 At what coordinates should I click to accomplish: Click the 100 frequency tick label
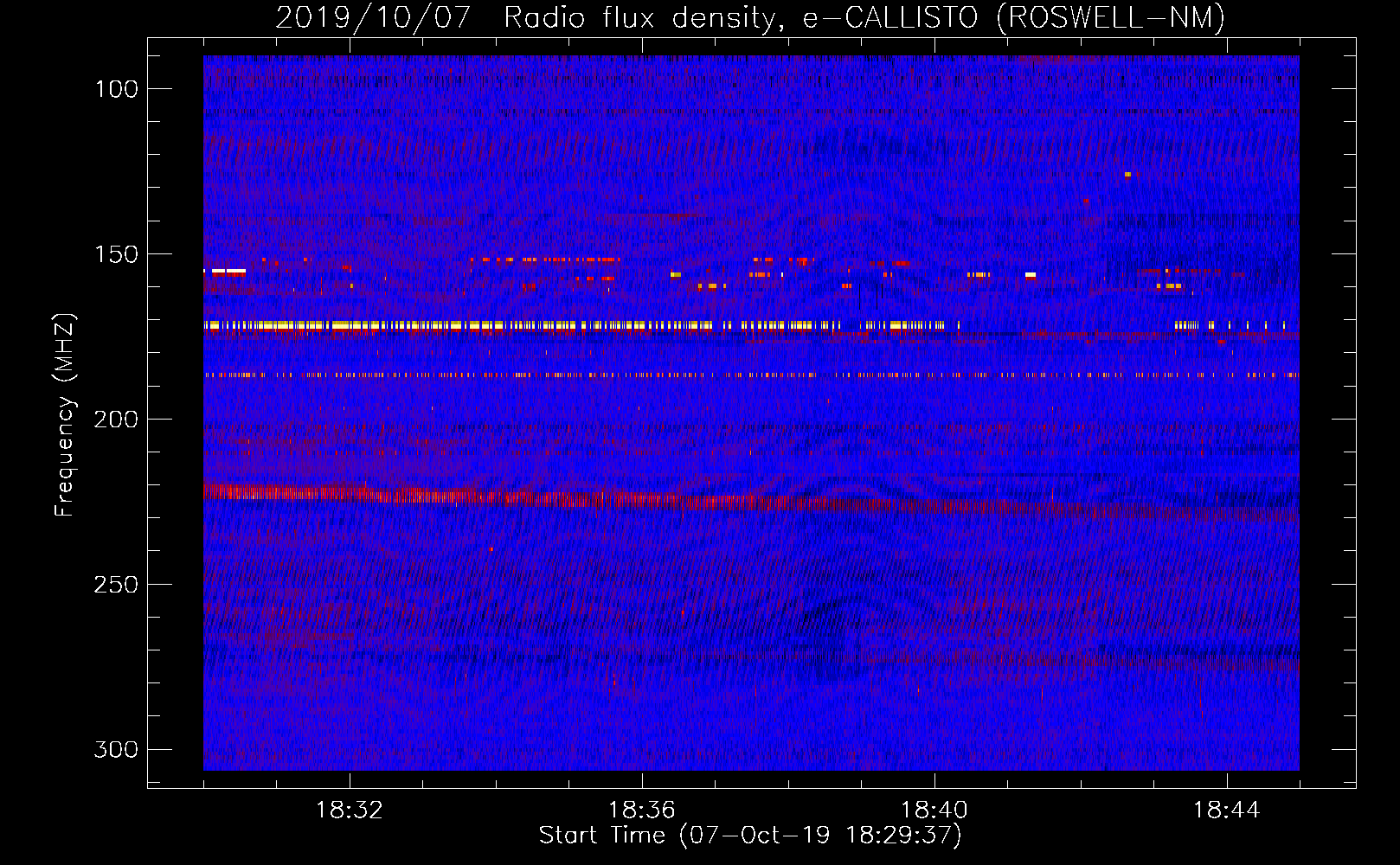coord(116,89)
